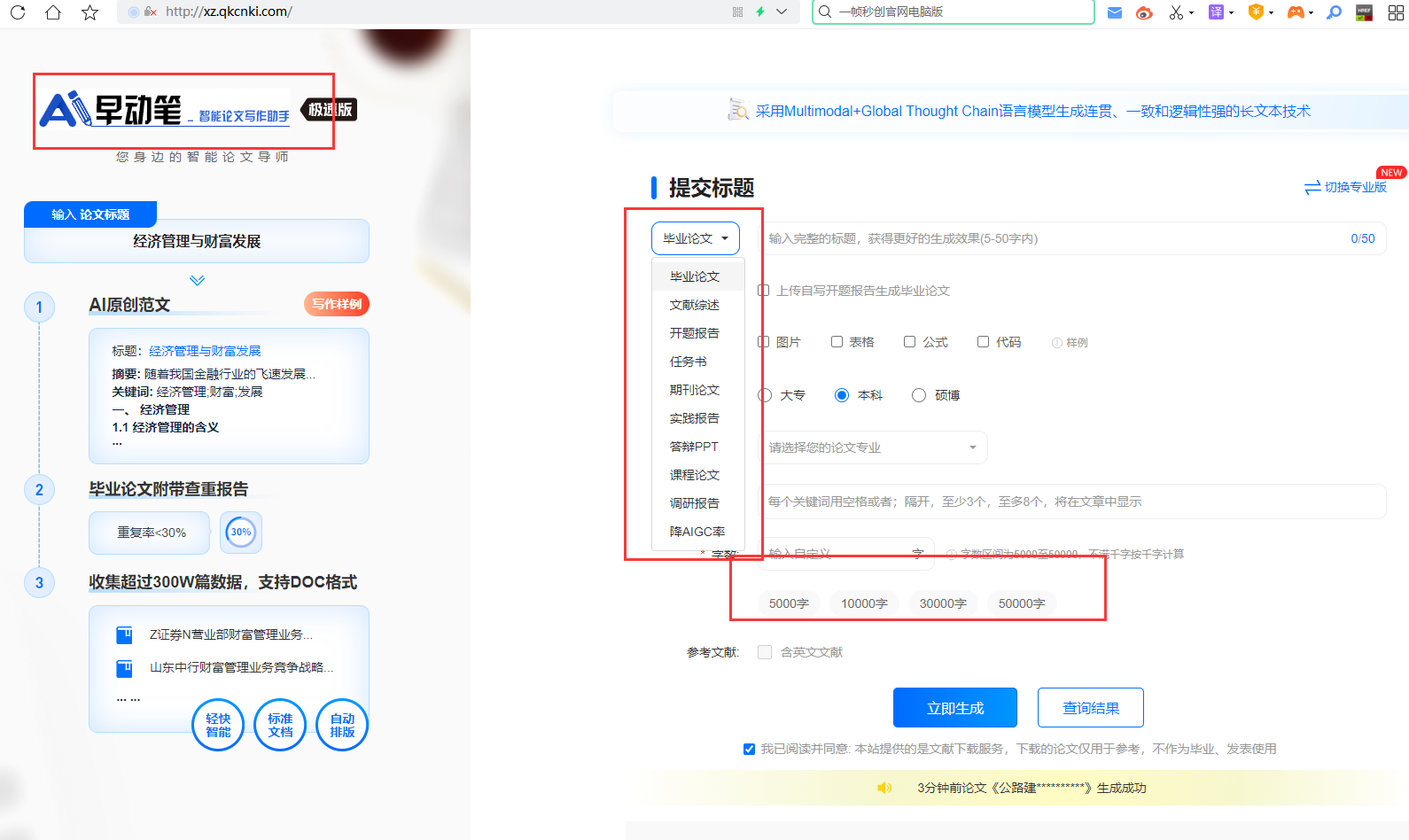1409x840 pixels.
Task: Select 降AIGC率 from the dropdown list
Action: click(x=697, y=532)
